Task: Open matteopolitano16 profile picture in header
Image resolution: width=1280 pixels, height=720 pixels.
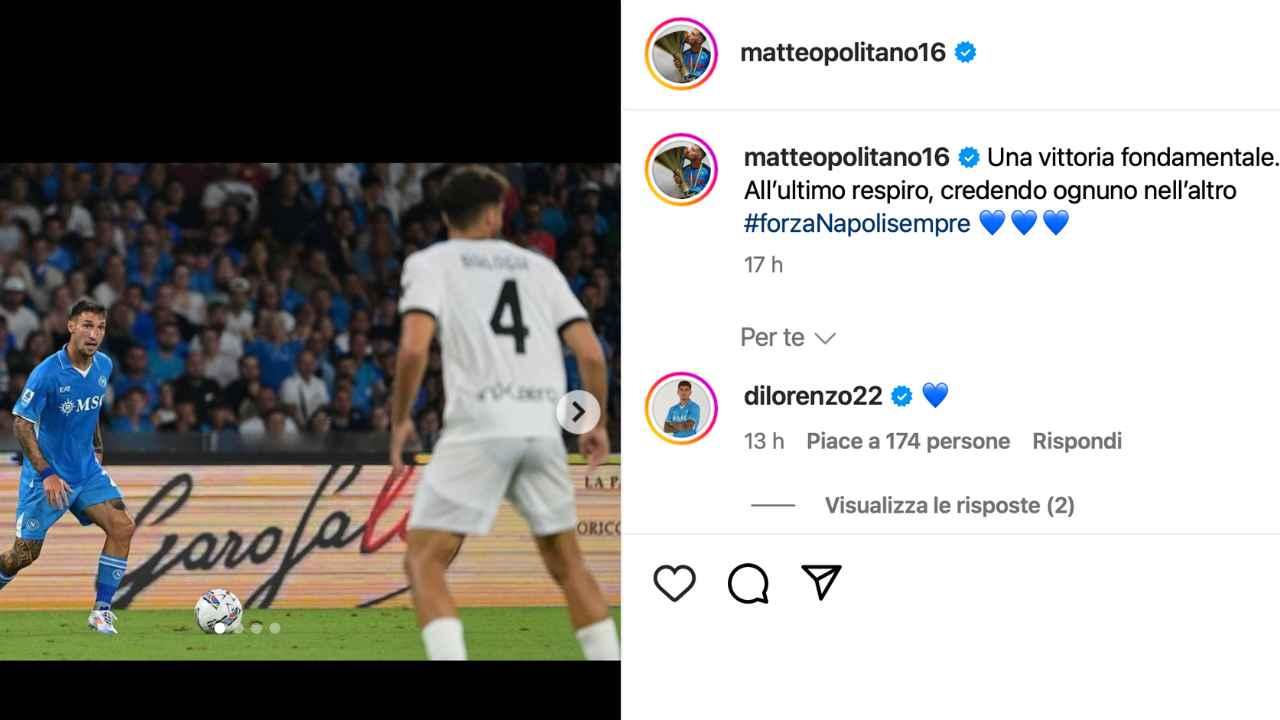Action: click(681, 53)
